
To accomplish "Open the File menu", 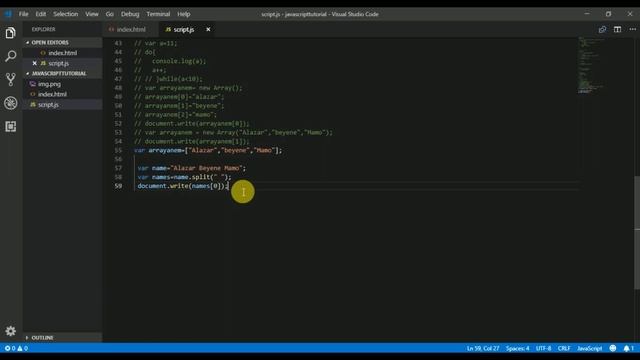I will pyautogui.click(x=24, y=14).
